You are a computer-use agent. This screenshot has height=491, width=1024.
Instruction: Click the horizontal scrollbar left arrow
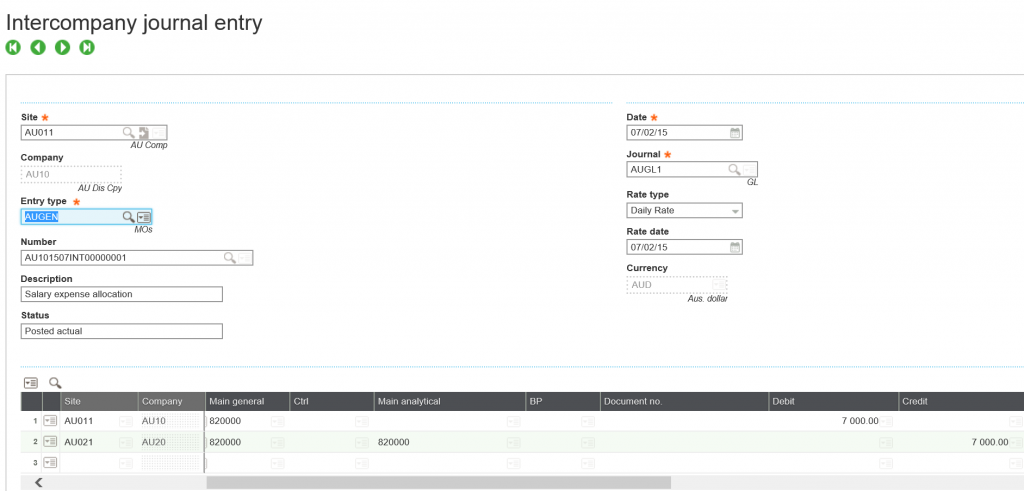point(39,482)
